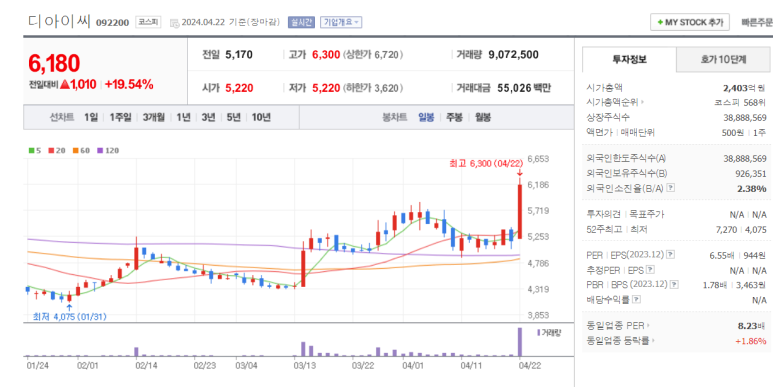
Task: Select the 1년 line chart period
Action: [183, 117]
